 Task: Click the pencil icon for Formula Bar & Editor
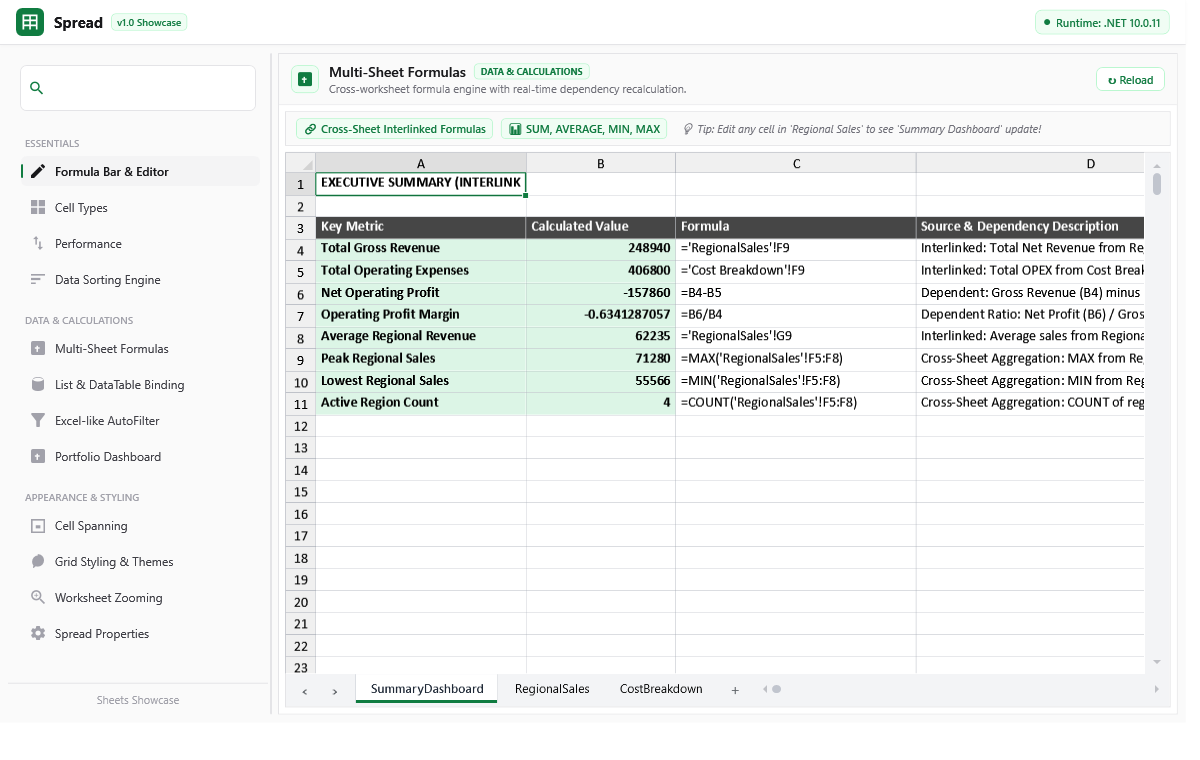[38, 171]
